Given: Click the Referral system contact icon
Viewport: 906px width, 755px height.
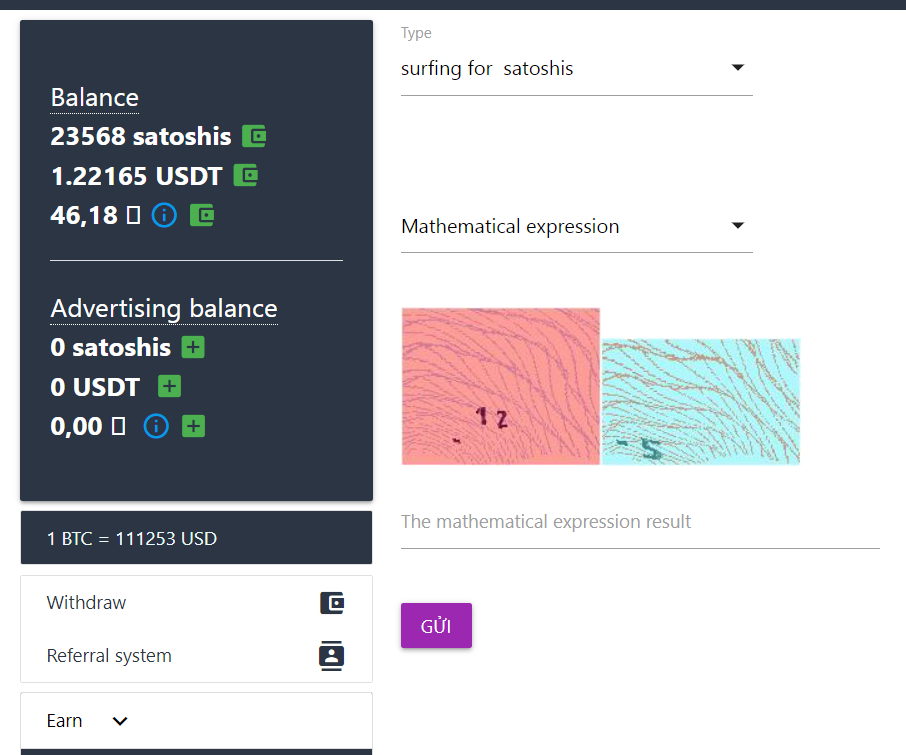Looking at the screenshot, I should [332, 656].
